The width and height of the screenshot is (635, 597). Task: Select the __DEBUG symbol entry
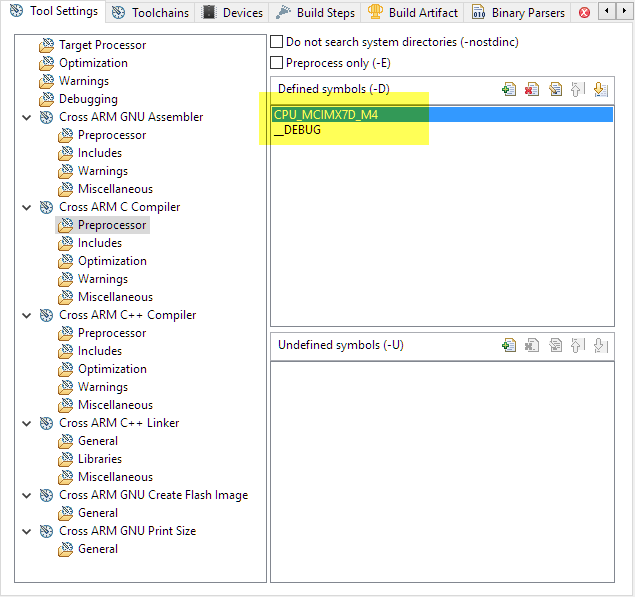click(297, 130)
